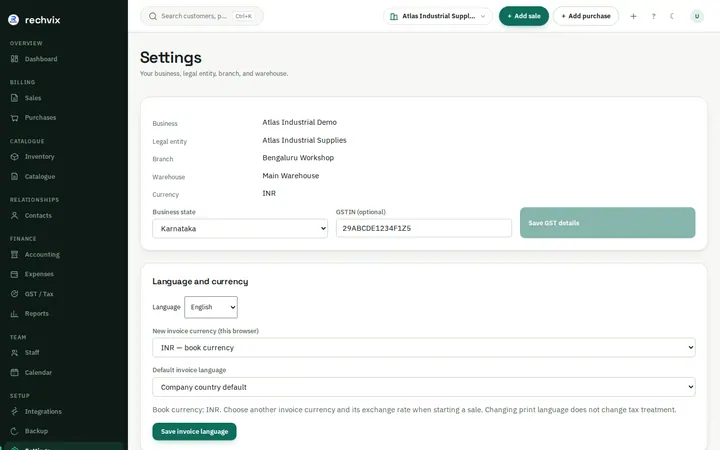Image resolution: width=720 pixels, height=450 pixels.
Task: Click the building icon in company switcher
Action: pos(394,17)
